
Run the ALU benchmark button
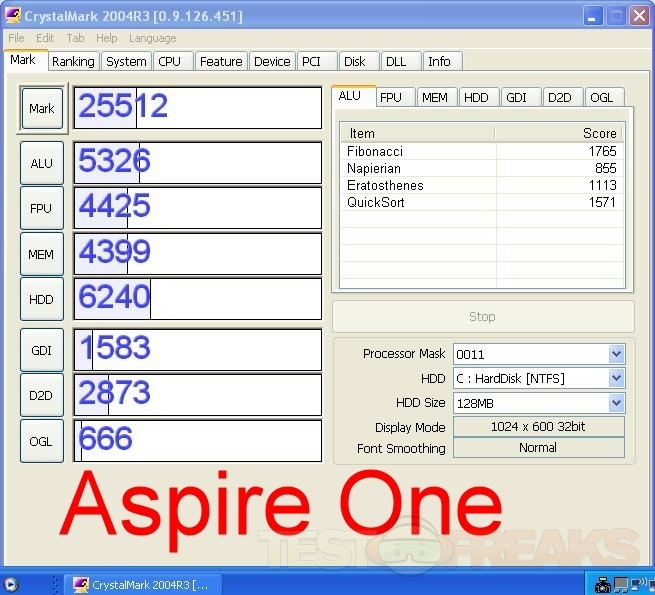pyautogui.click(x=41, y=163)
